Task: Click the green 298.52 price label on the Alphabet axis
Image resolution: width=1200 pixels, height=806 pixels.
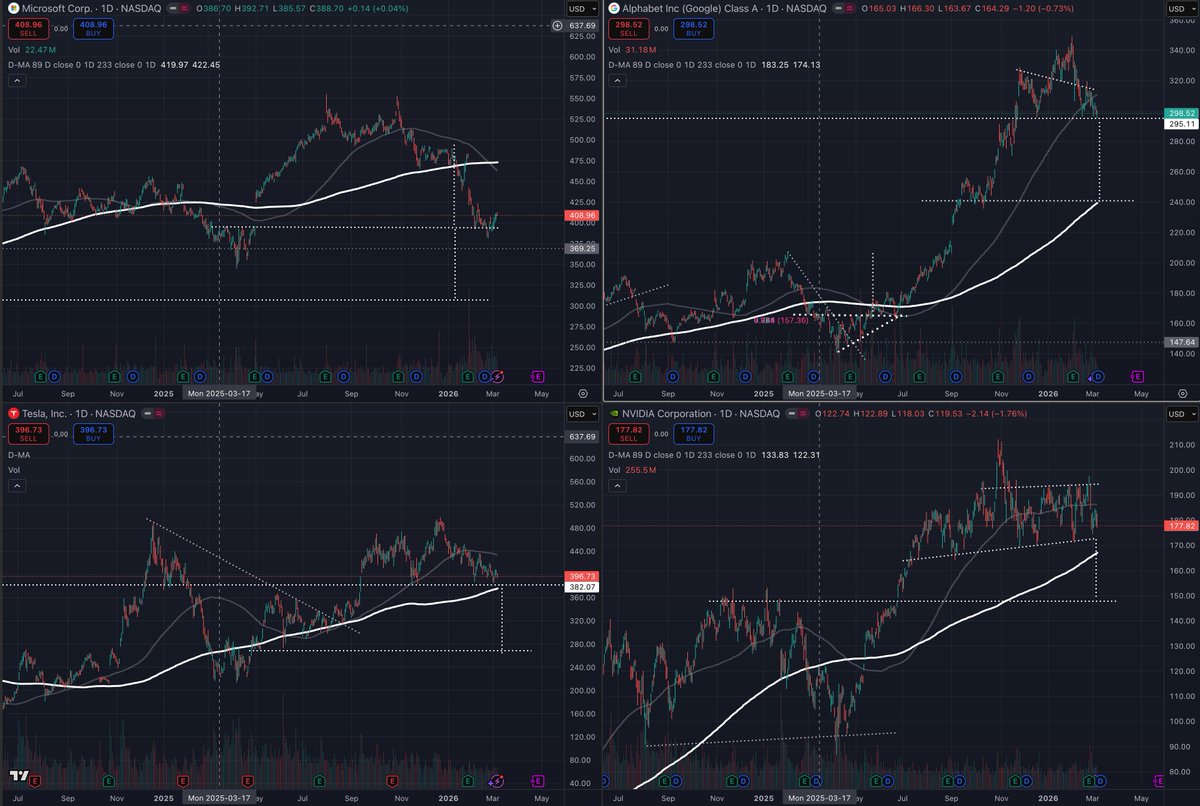Action: click(x=1182, y=113)
